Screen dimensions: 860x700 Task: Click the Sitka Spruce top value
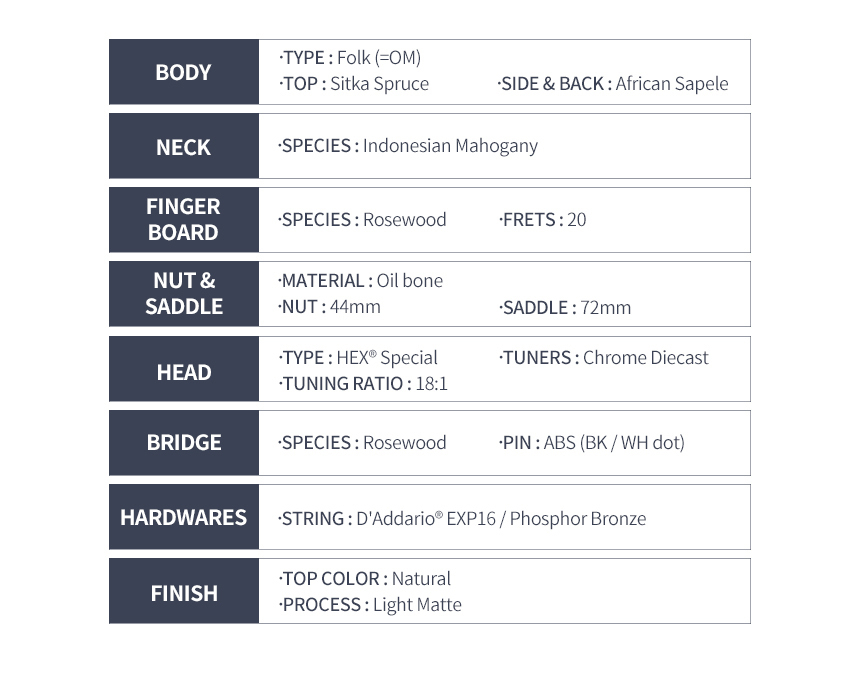coord(380,84)
